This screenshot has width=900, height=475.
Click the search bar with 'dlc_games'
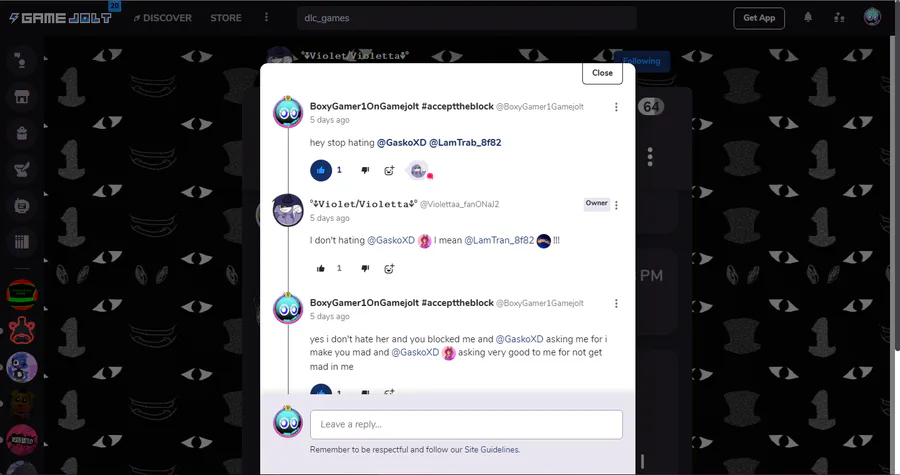[467, 18]
